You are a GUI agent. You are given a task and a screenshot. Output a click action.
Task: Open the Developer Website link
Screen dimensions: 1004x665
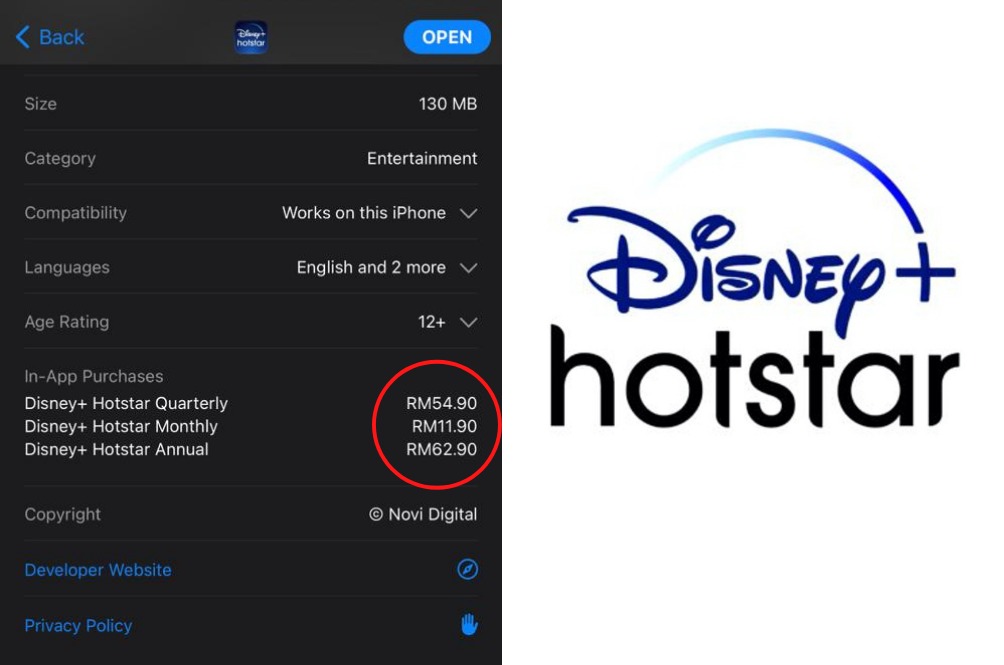point(98,570)
